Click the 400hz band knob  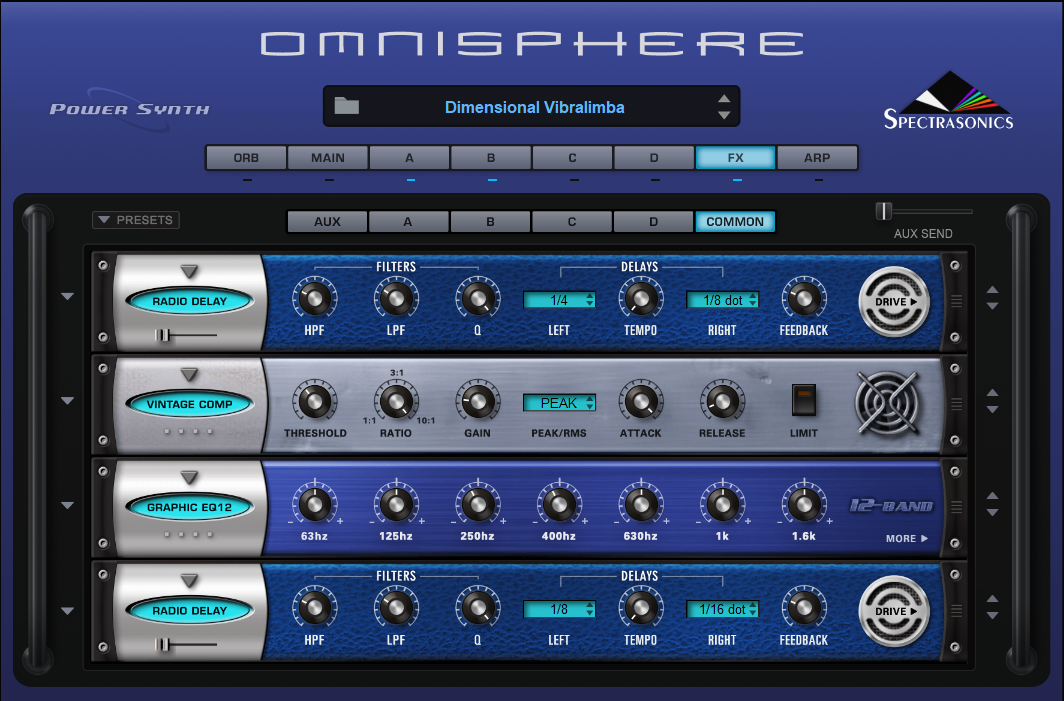pos(559,504)
